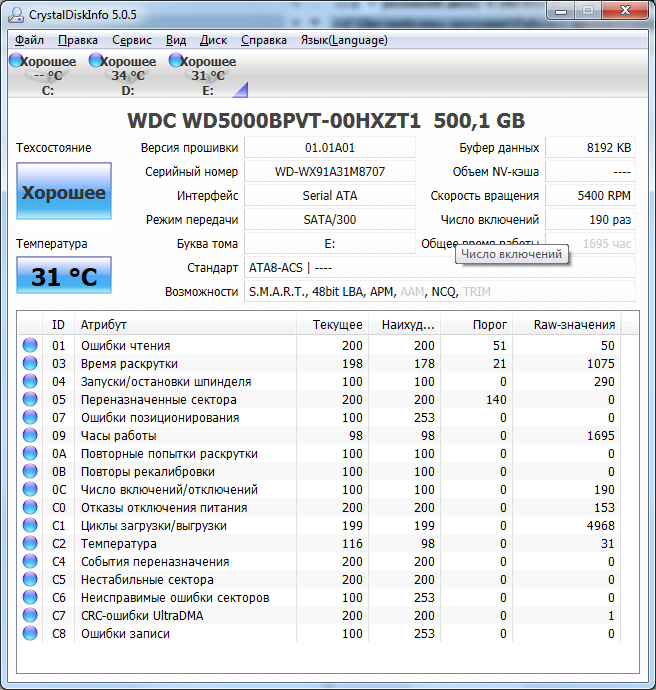Image resolution: width=656 pixels, height=690 pixels.
Task: Click the Хорошее health status button
Action: coord(64,193)
